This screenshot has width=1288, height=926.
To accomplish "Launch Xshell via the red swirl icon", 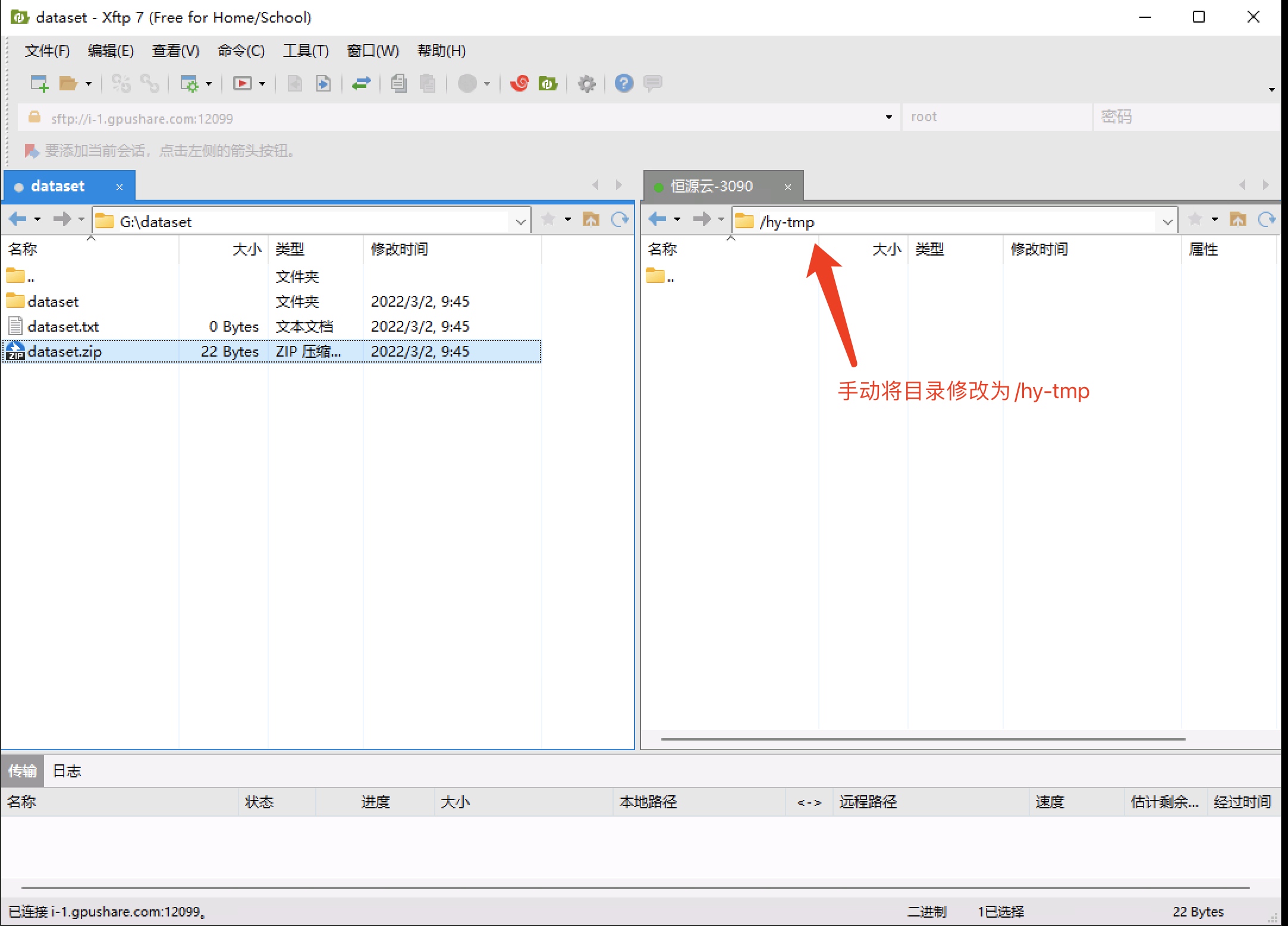I will (x=519, y=84).
